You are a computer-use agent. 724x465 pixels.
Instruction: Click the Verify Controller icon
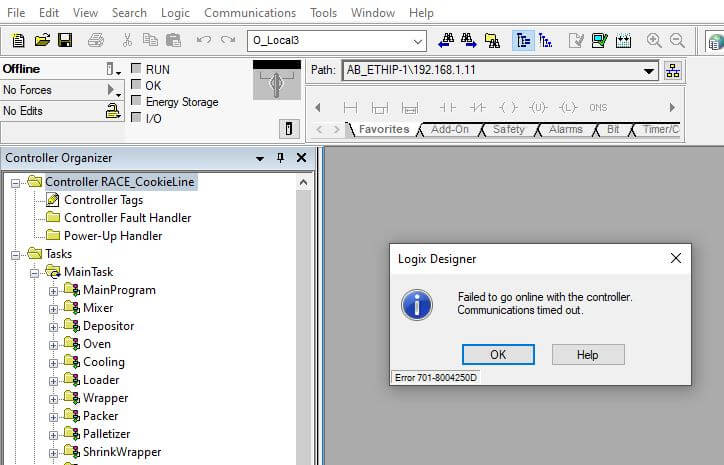coord(599,41)
